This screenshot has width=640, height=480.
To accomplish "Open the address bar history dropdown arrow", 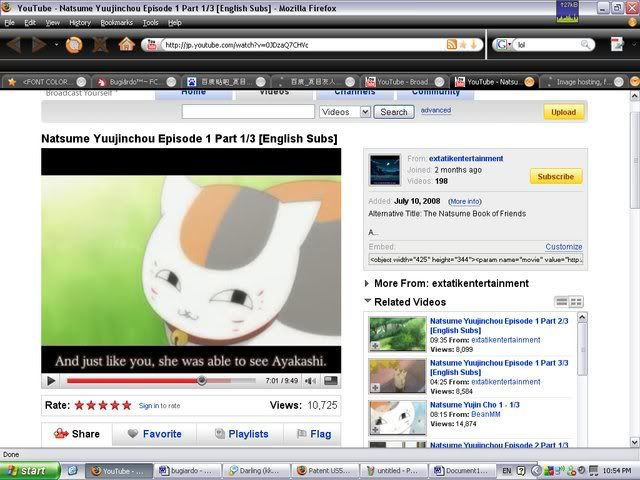I will 474,44.
